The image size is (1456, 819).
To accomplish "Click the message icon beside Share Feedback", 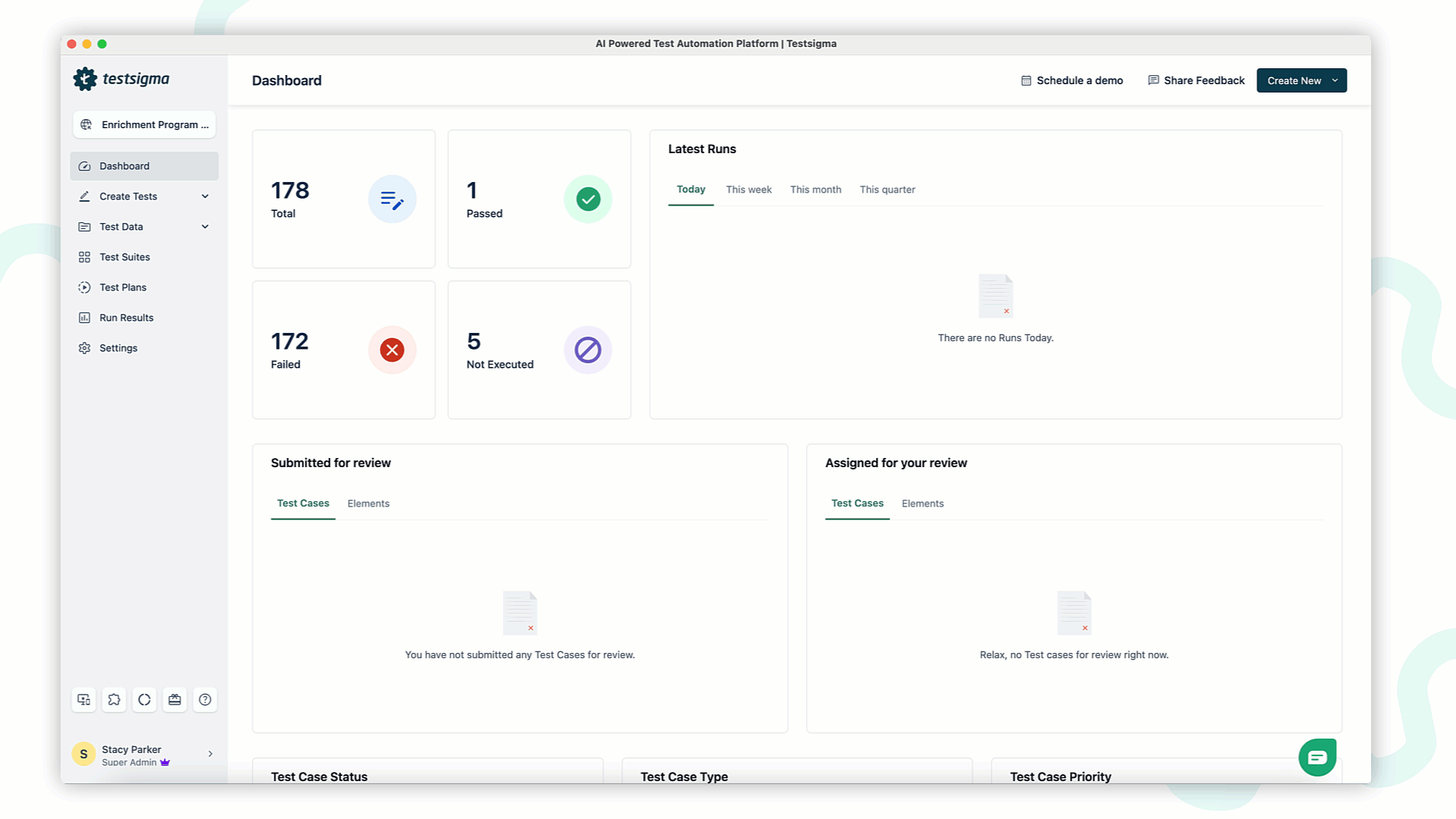I will (1153, 80).
